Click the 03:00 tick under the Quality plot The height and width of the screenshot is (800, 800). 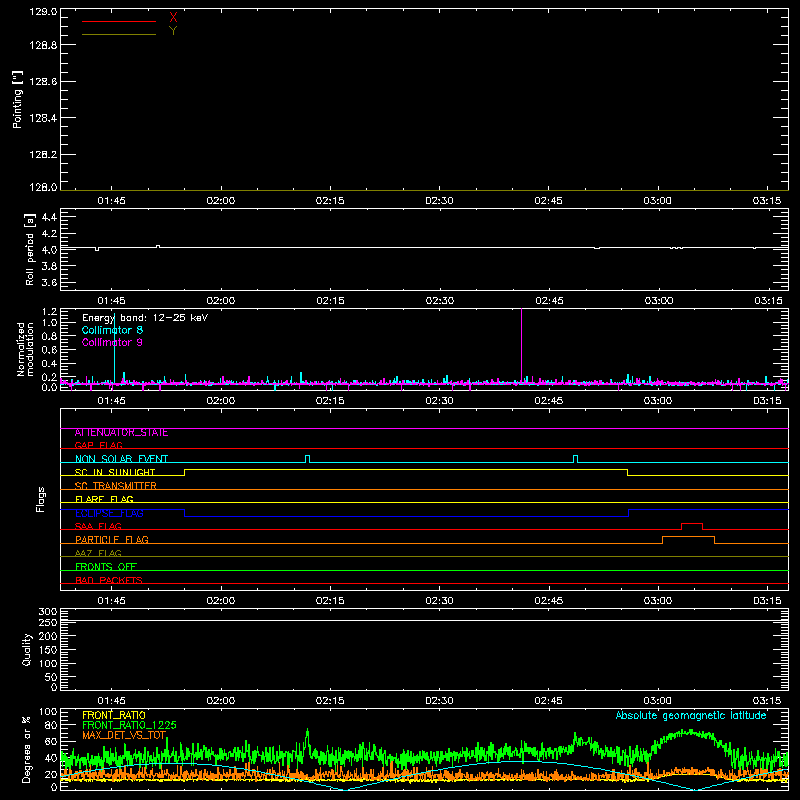click(658, 701)
